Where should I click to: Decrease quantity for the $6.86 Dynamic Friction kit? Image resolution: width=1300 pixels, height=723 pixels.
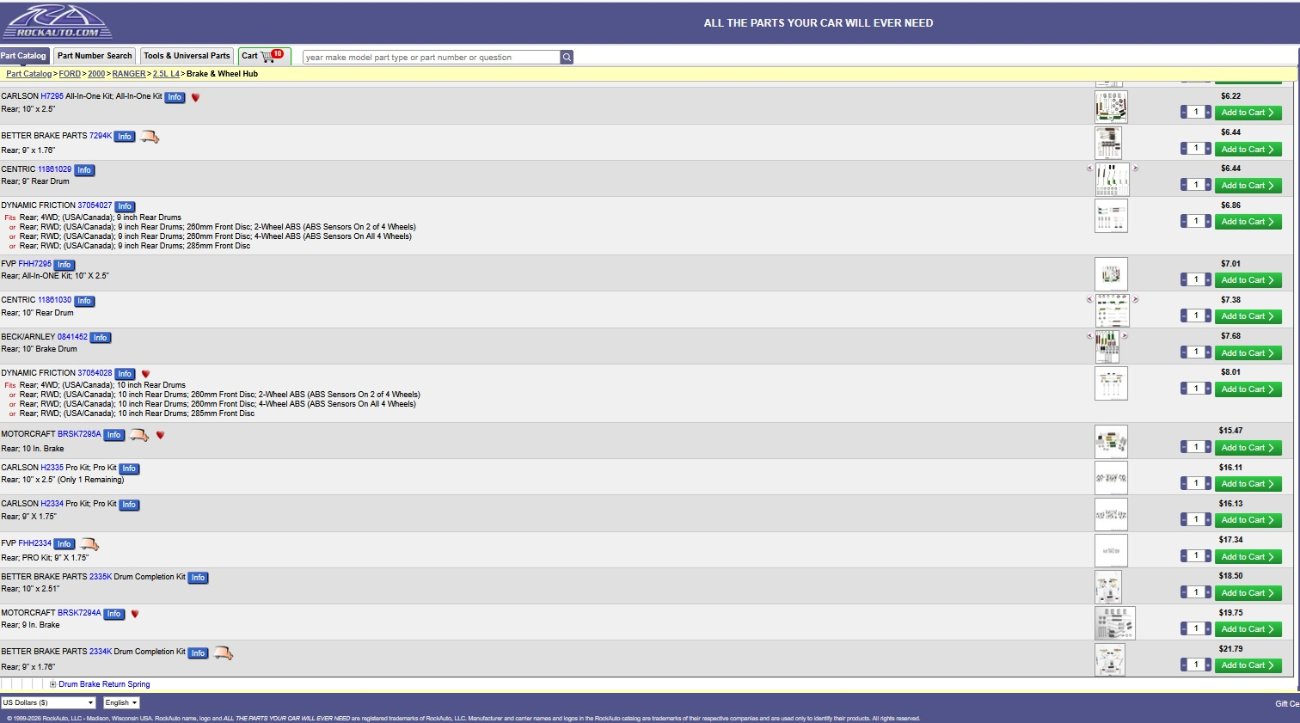pos(1183,222)
